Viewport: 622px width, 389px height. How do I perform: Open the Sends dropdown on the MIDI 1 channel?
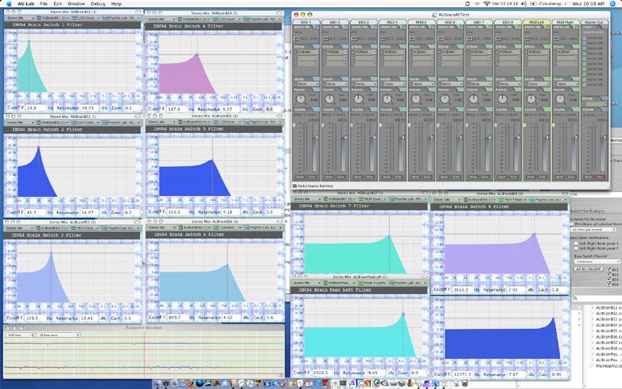pyautogui.click(x=307, y=84)
